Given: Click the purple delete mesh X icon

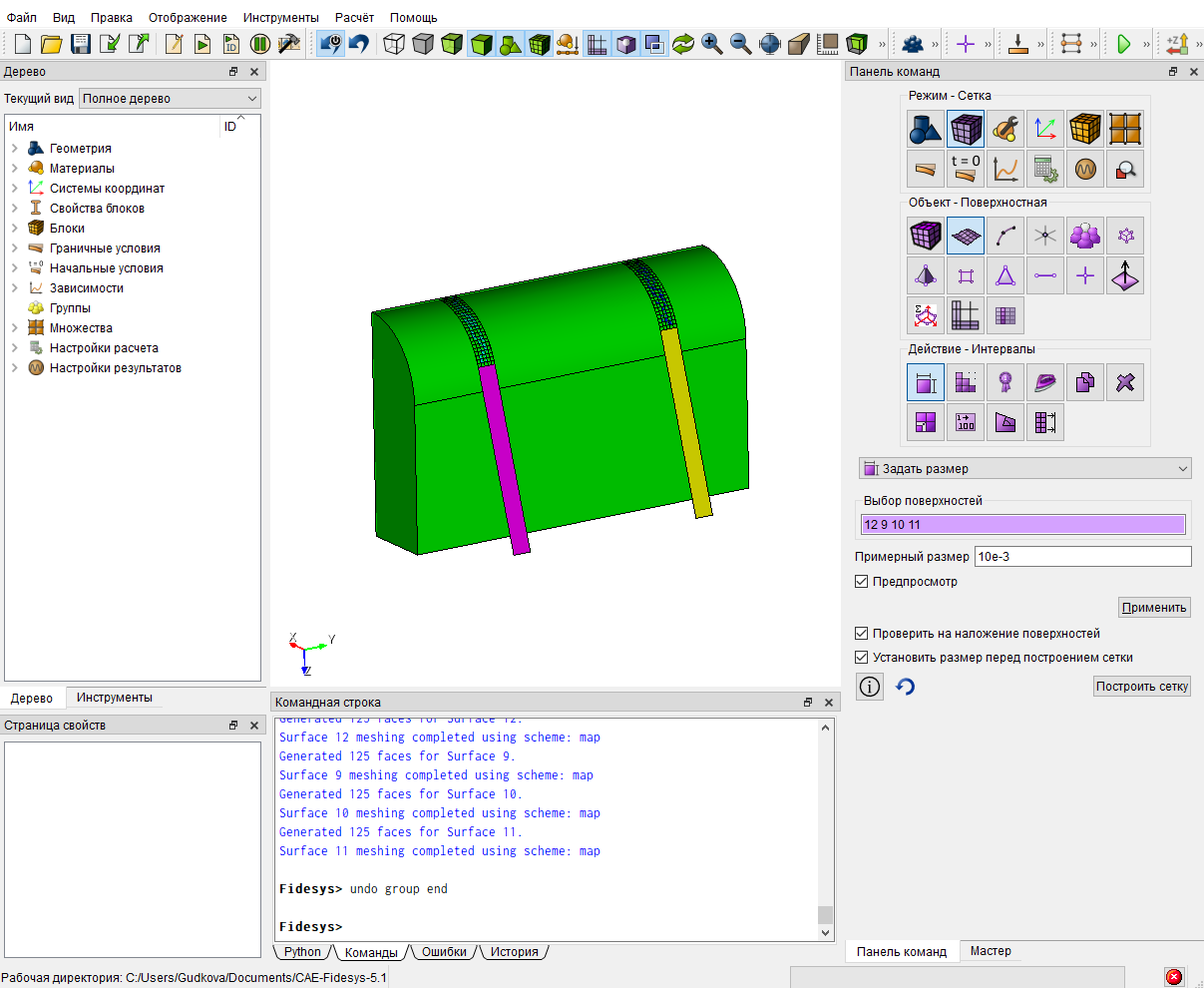Looking at the screenshot, I should pos(1125,382).
